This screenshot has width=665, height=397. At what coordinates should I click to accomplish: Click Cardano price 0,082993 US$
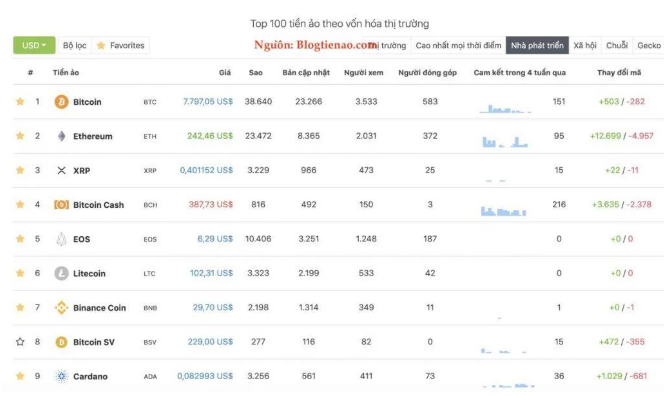click(205, 376)
